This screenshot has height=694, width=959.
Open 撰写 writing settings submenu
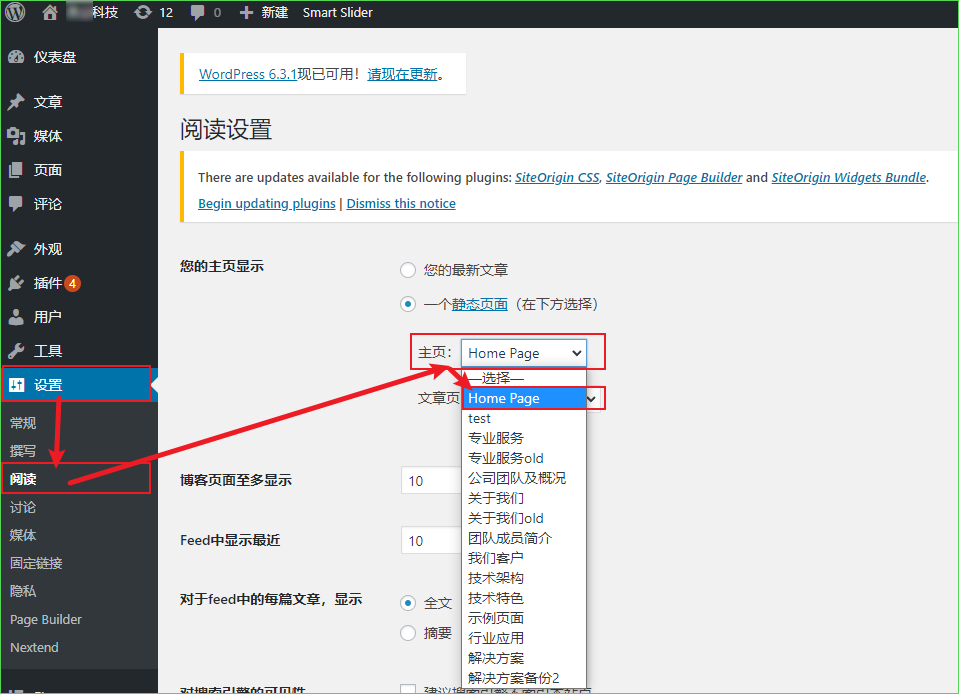23,451
